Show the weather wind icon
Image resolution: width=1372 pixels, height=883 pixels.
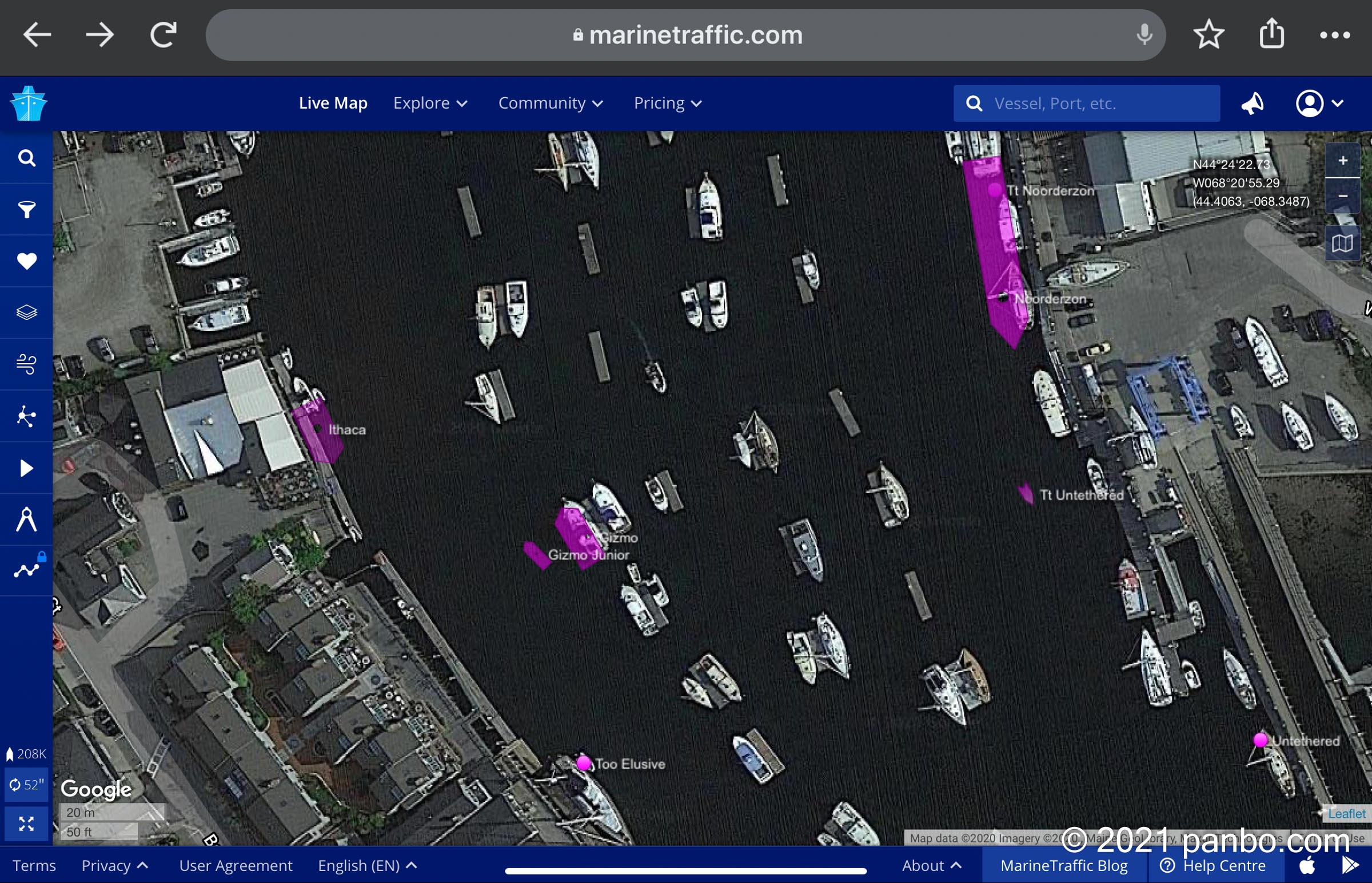click(x=26, y=364)
